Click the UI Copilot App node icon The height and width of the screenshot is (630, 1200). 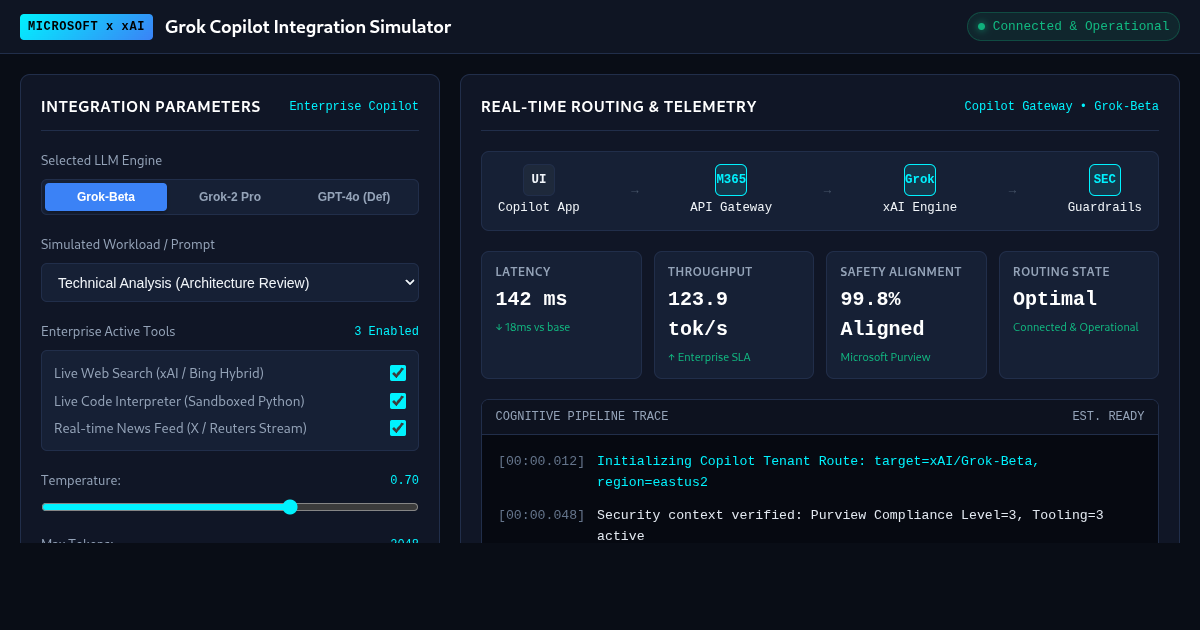point(539,180)
